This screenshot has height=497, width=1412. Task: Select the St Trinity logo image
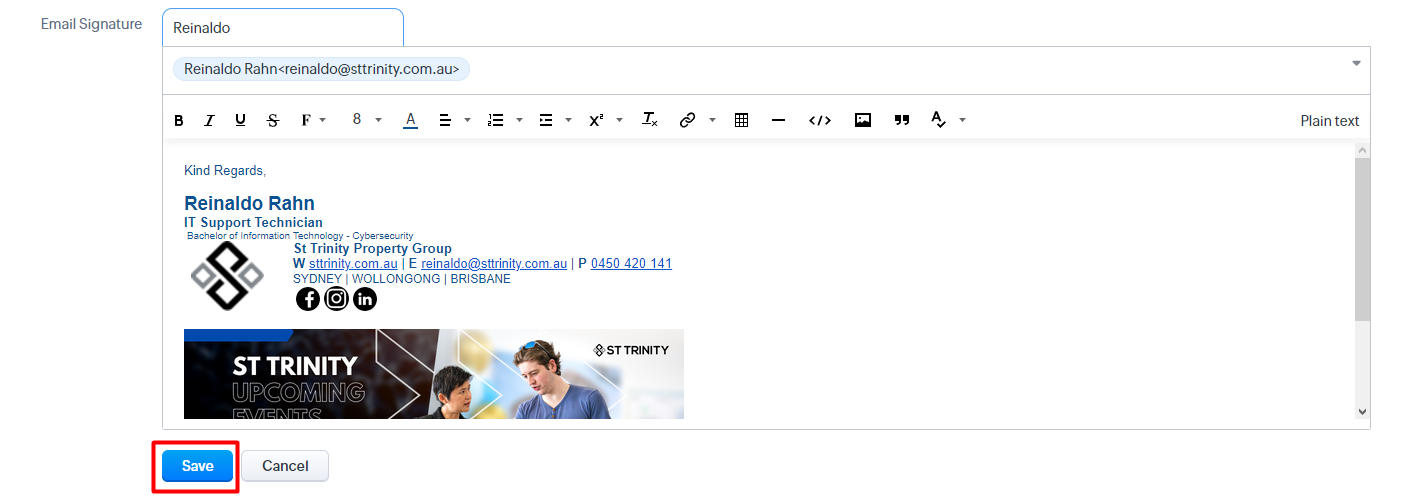[227, 274]
